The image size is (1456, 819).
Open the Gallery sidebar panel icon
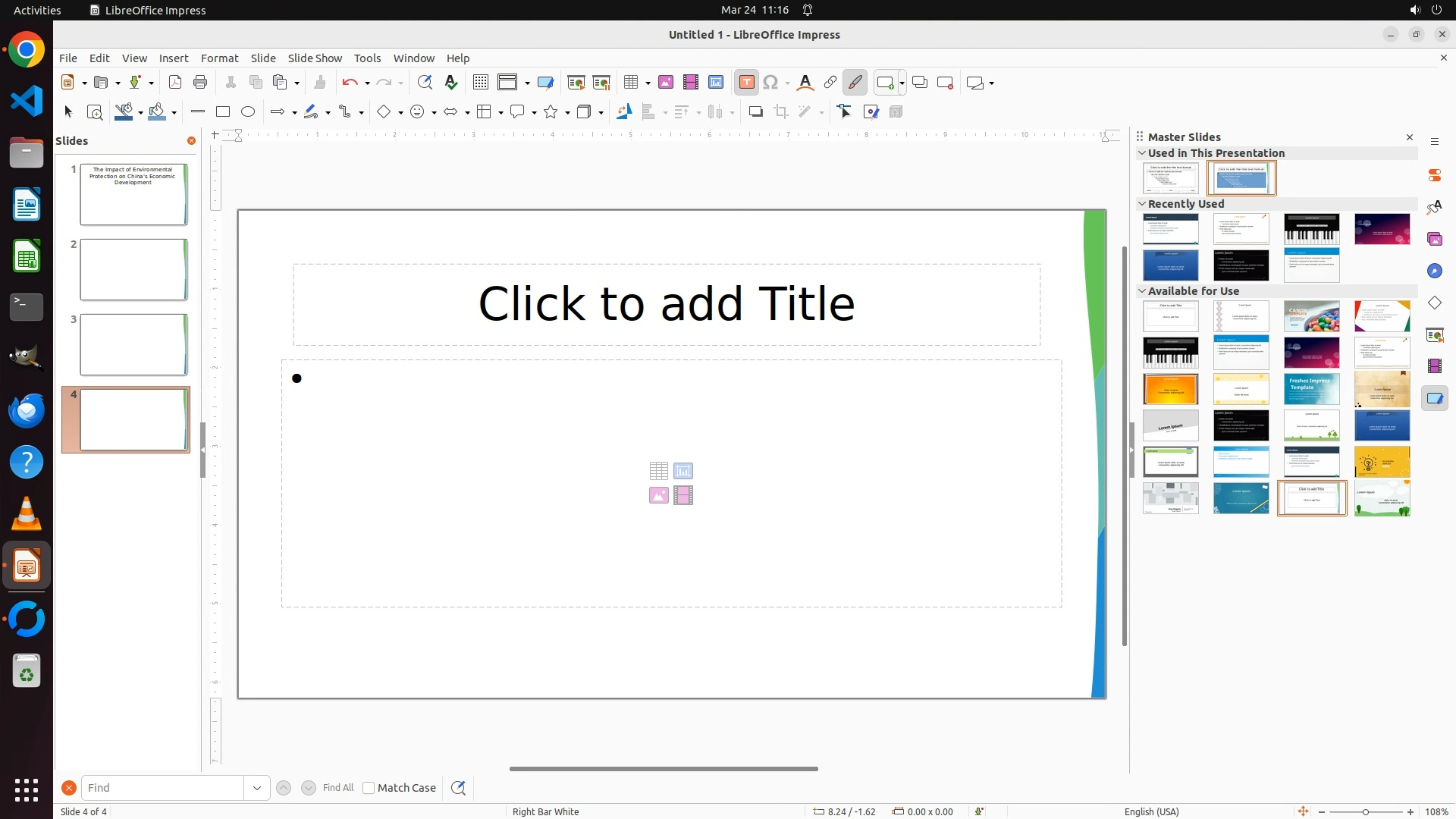click(1435, 239)
